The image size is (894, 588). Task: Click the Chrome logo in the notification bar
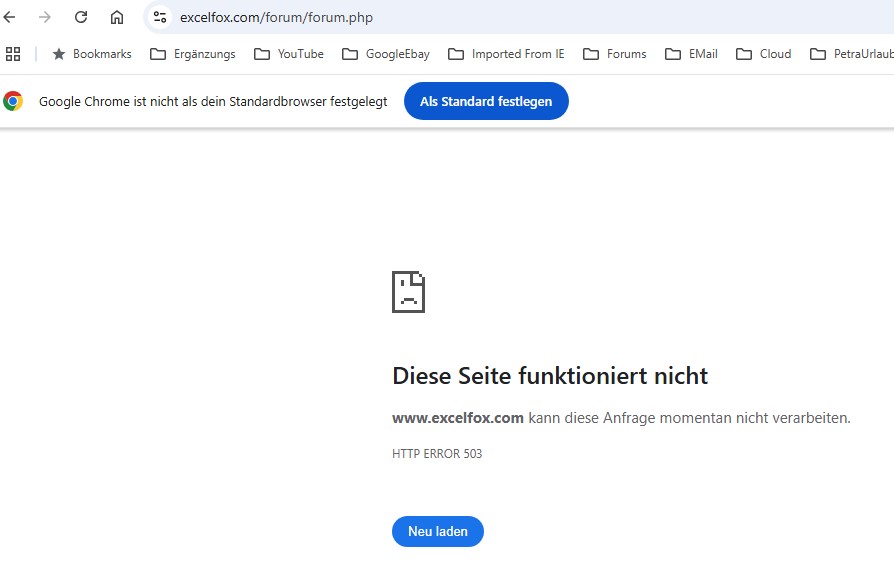[13, 101]
